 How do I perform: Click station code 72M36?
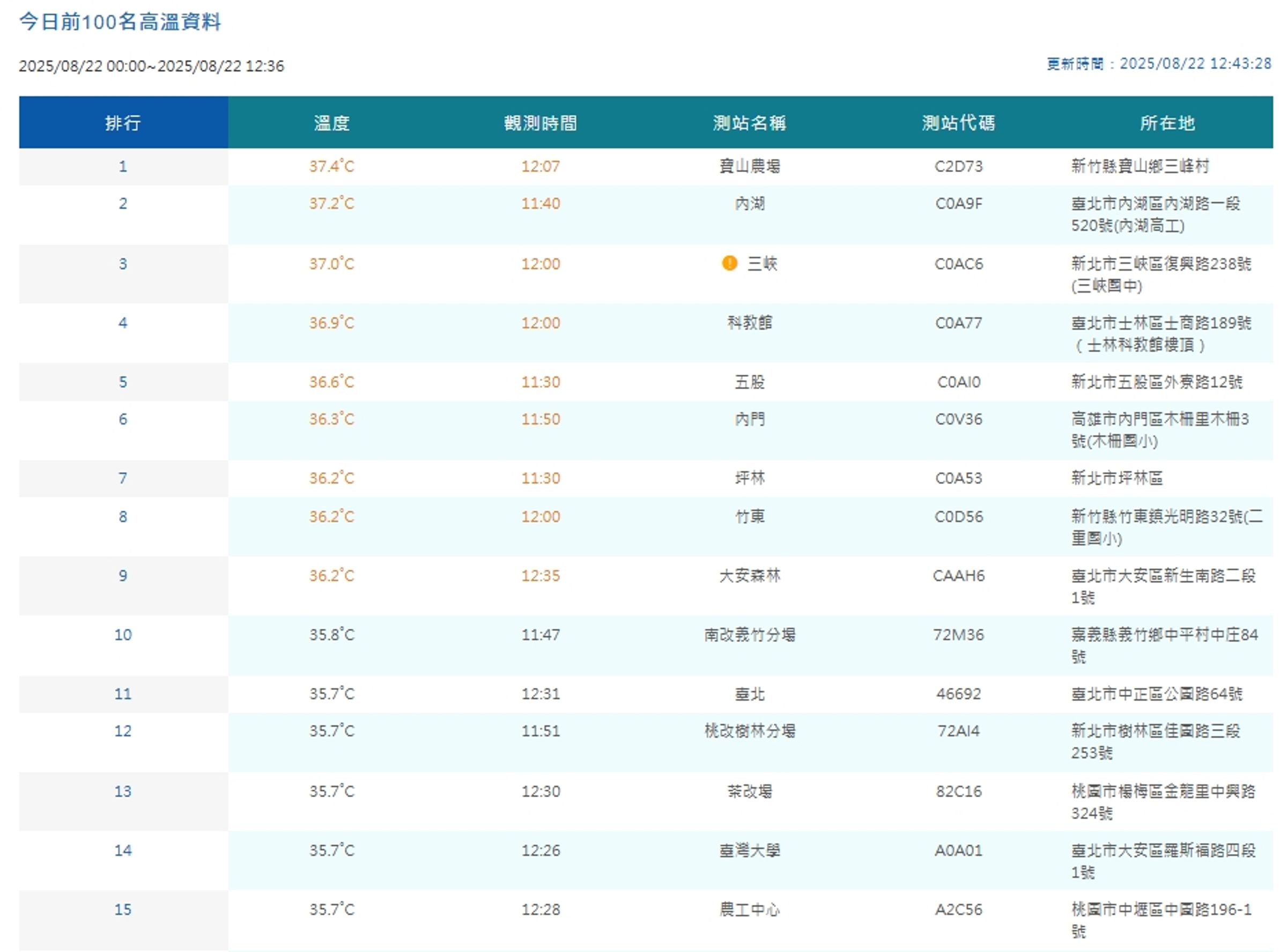pyautogui.click(x=958, y=635)
